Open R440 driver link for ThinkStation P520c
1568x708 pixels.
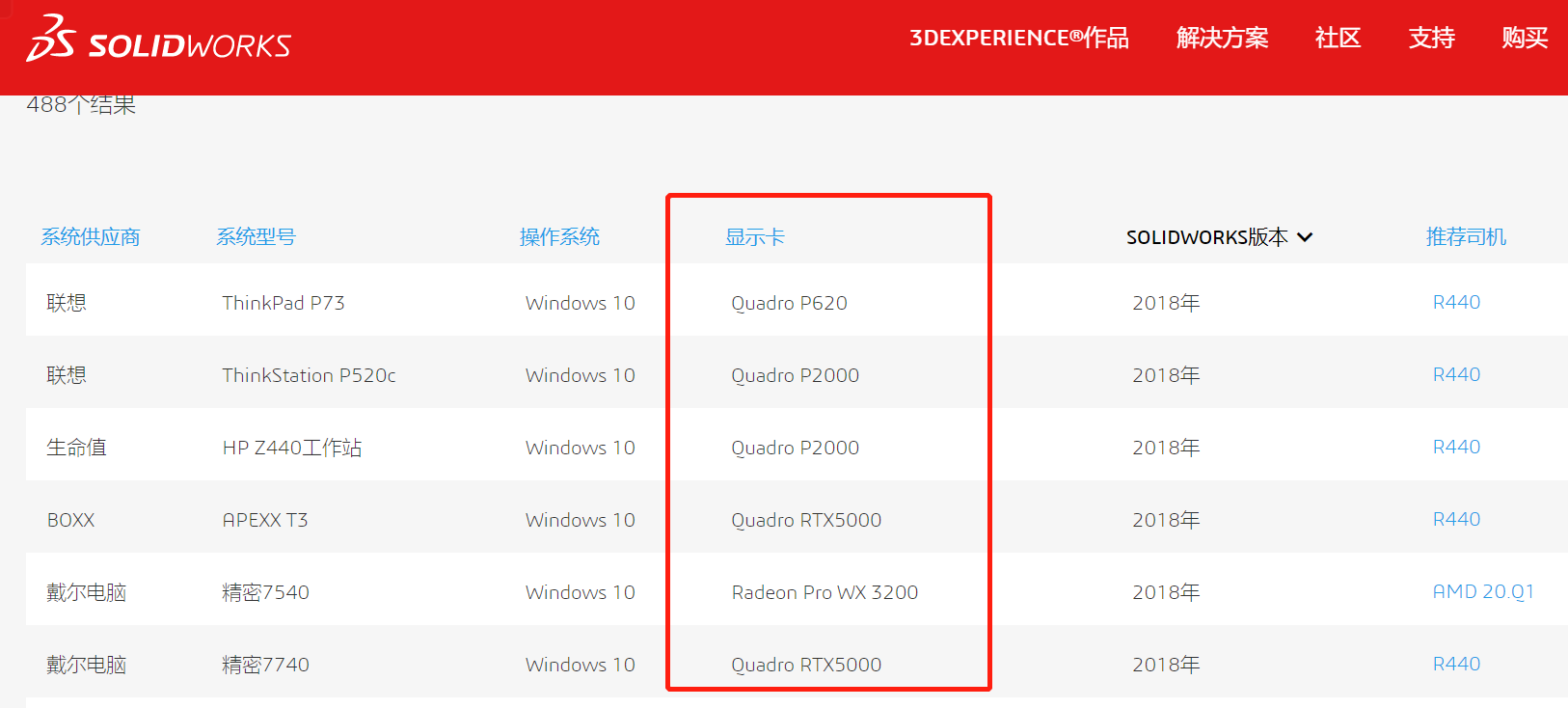1456,374
